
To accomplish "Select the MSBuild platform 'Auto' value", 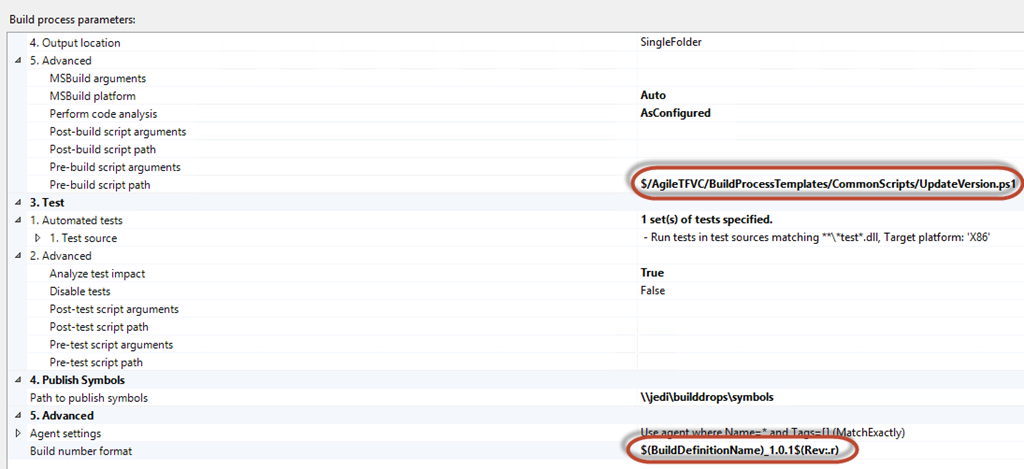I will (x=653, y=96).
